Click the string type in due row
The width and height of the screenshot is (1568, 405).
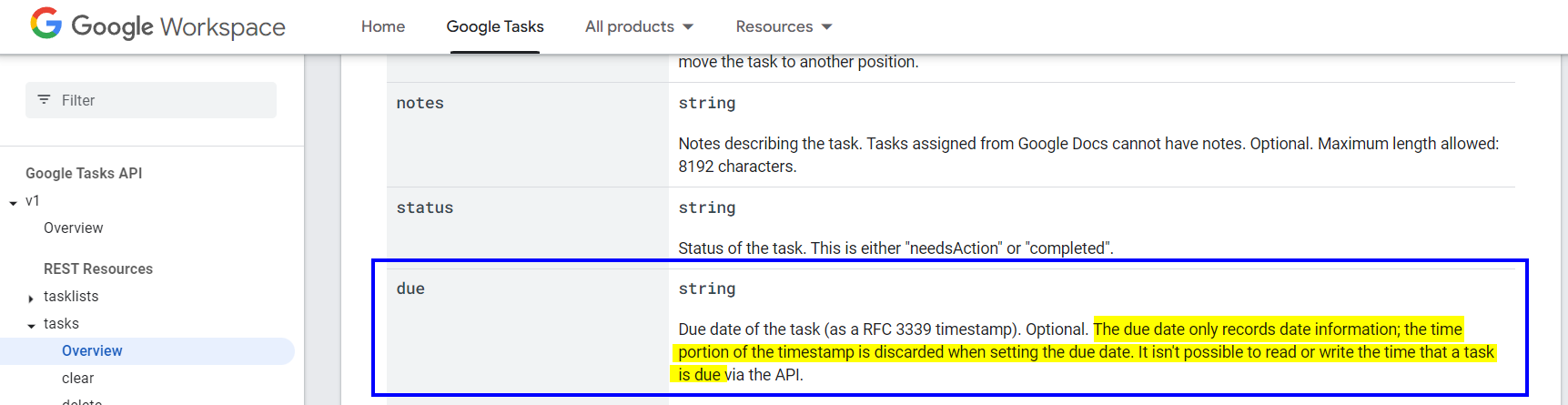tap(707, 289)
